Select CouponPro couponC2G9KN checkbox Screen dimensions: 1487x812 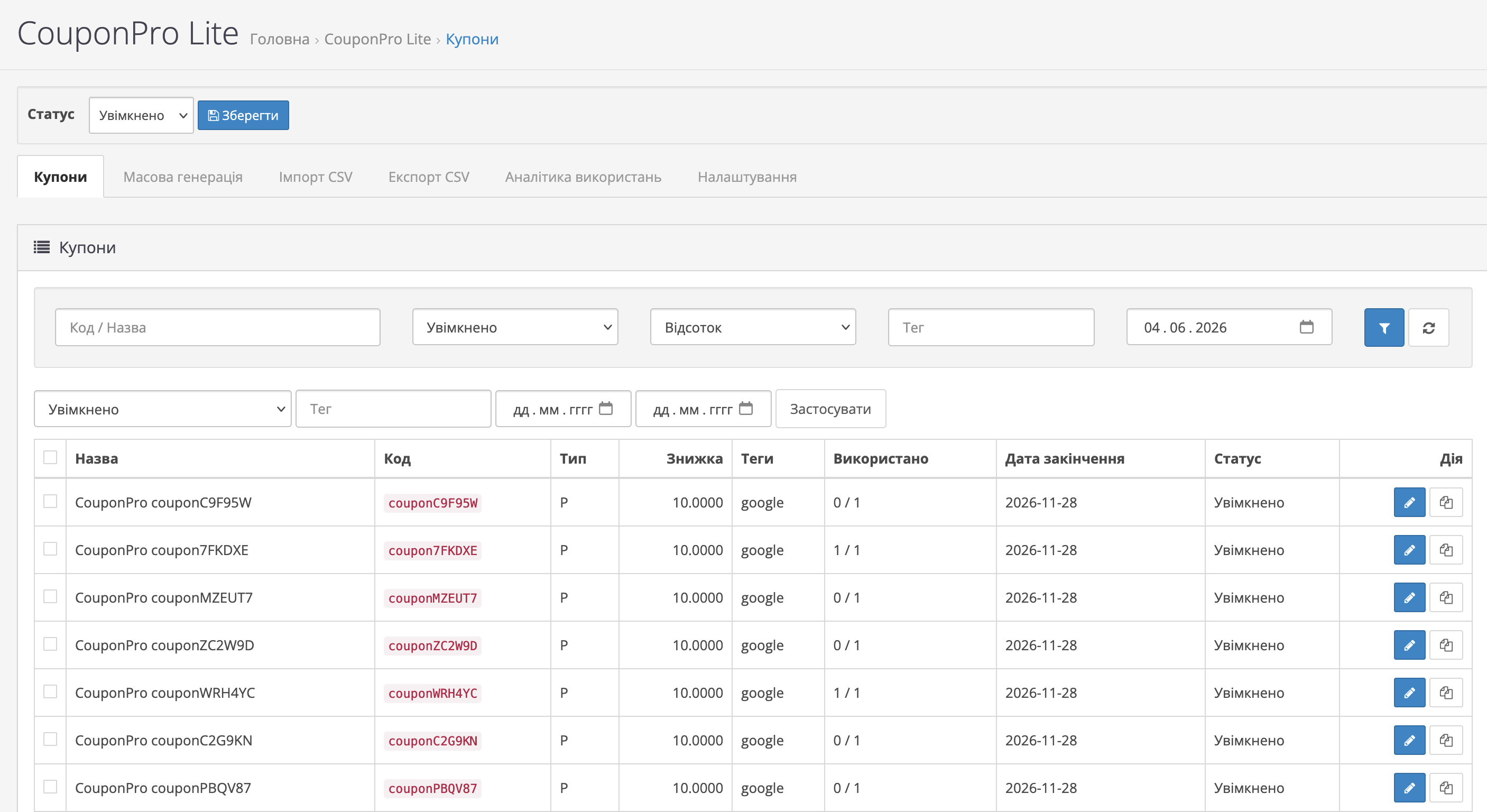[x=50, y=739]
